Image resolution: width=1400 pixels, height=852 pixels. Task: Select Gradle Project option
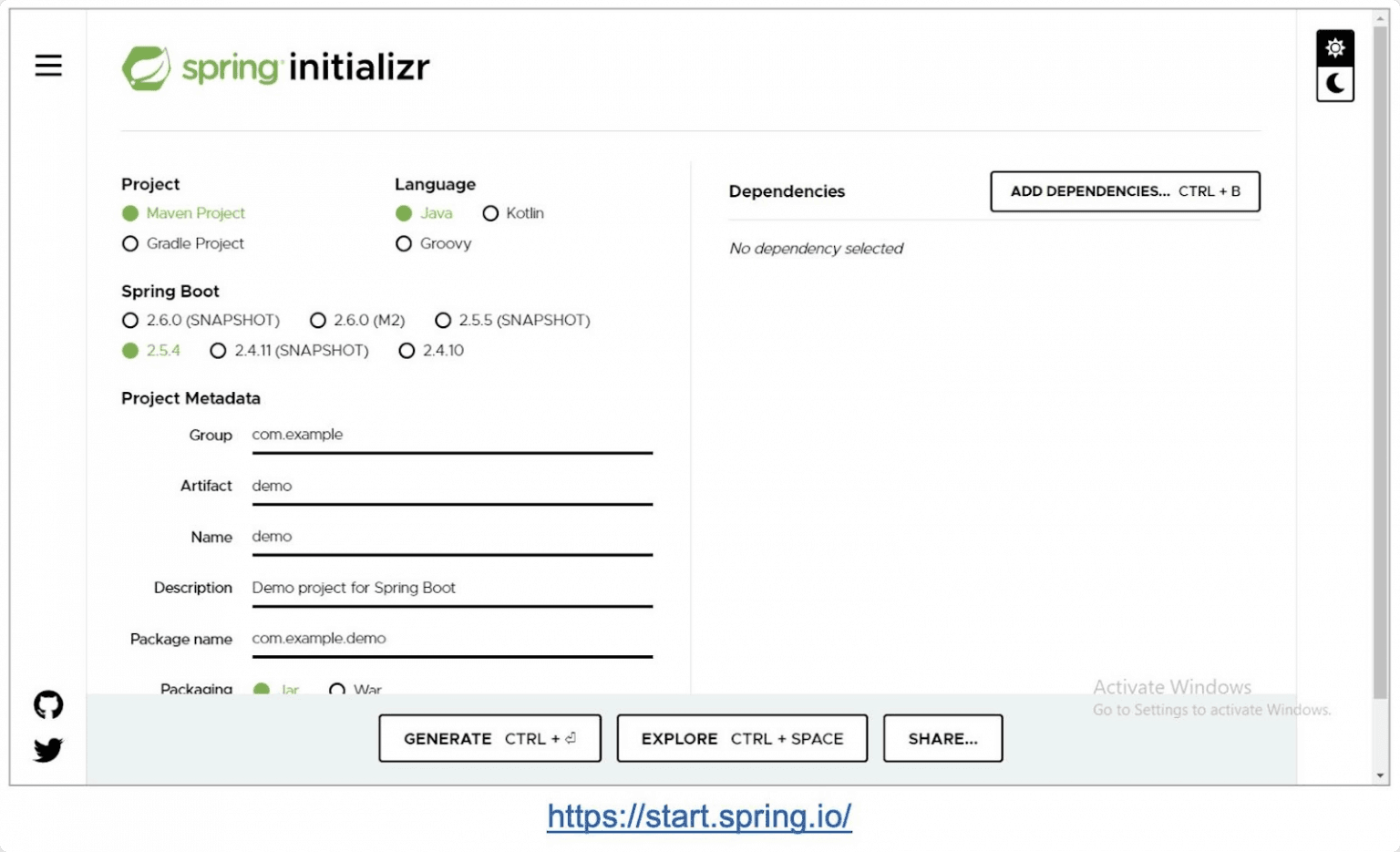(x=130, y=243)
